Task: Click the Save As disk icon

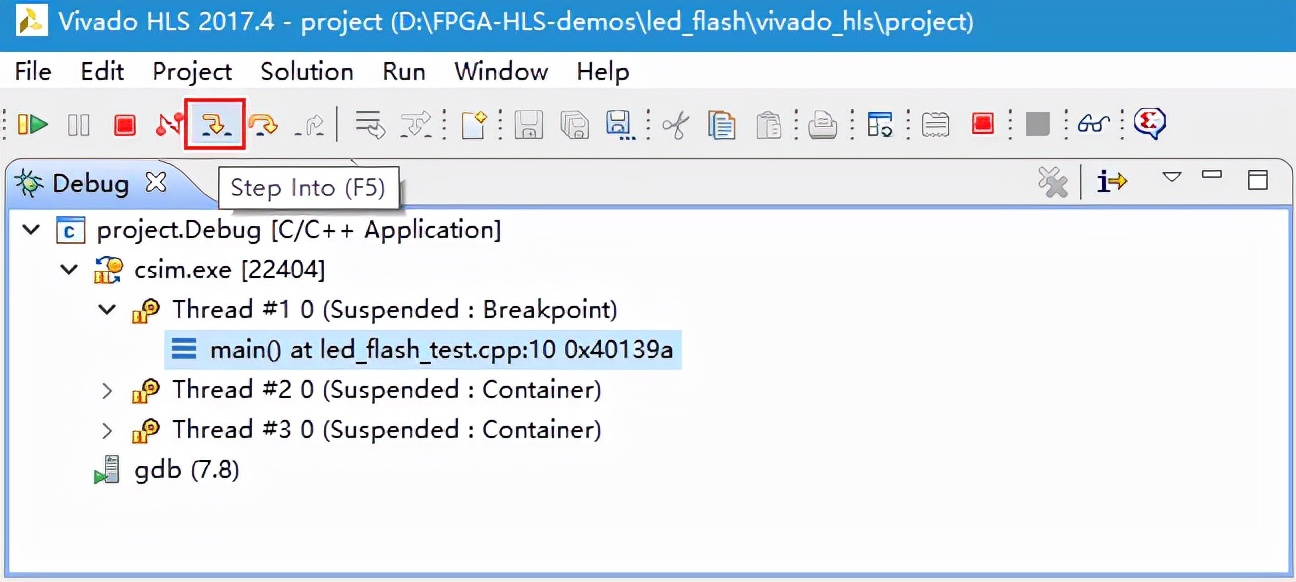Action: click(x=620, y=125)
